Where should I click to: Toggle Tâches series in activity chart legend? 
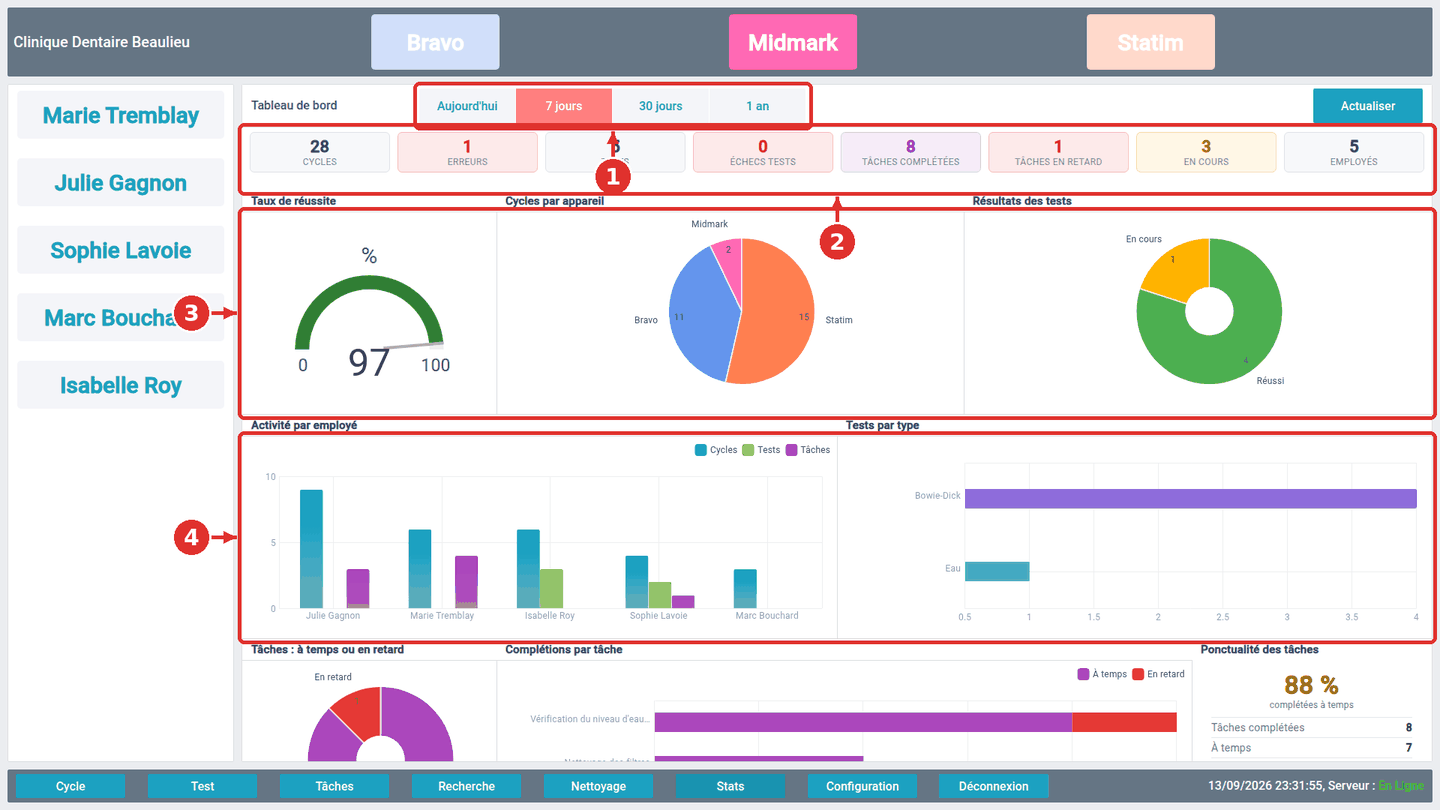tap(808, 450)
